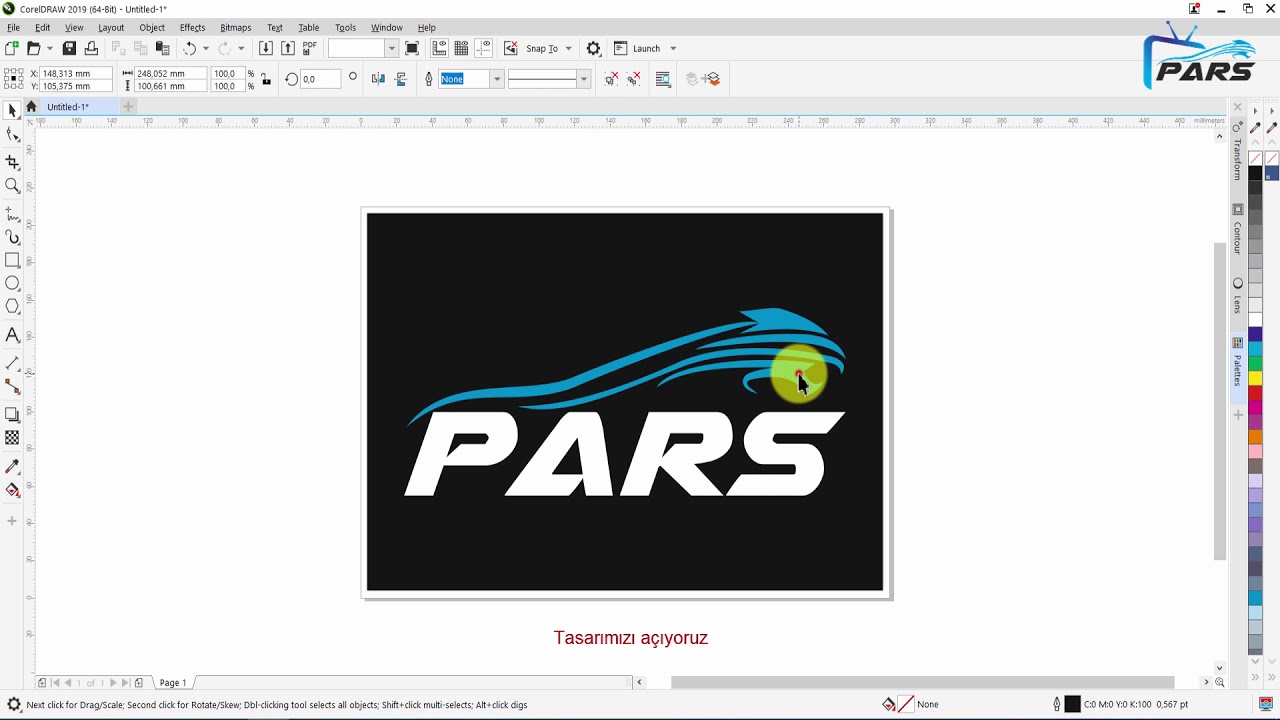Viewport: 1280px width, 720px height.
Task: Select the Drop Shadow tool
Action: [12, 414]
